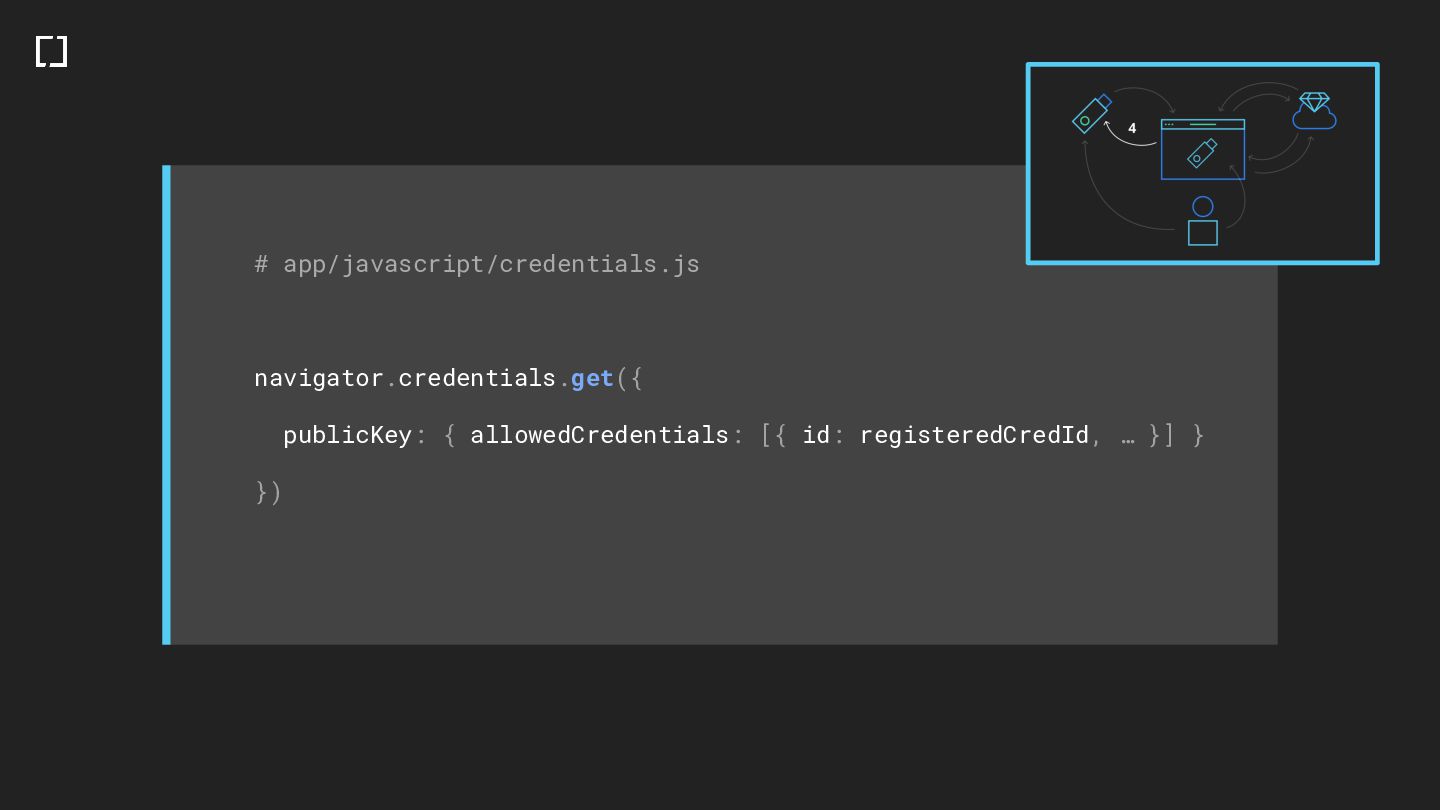Image resolution: width=1440 pixels, height=810 pixels.
Task: Click the app/javascript/credentials.js file path comment
Action: pos(477,264)
